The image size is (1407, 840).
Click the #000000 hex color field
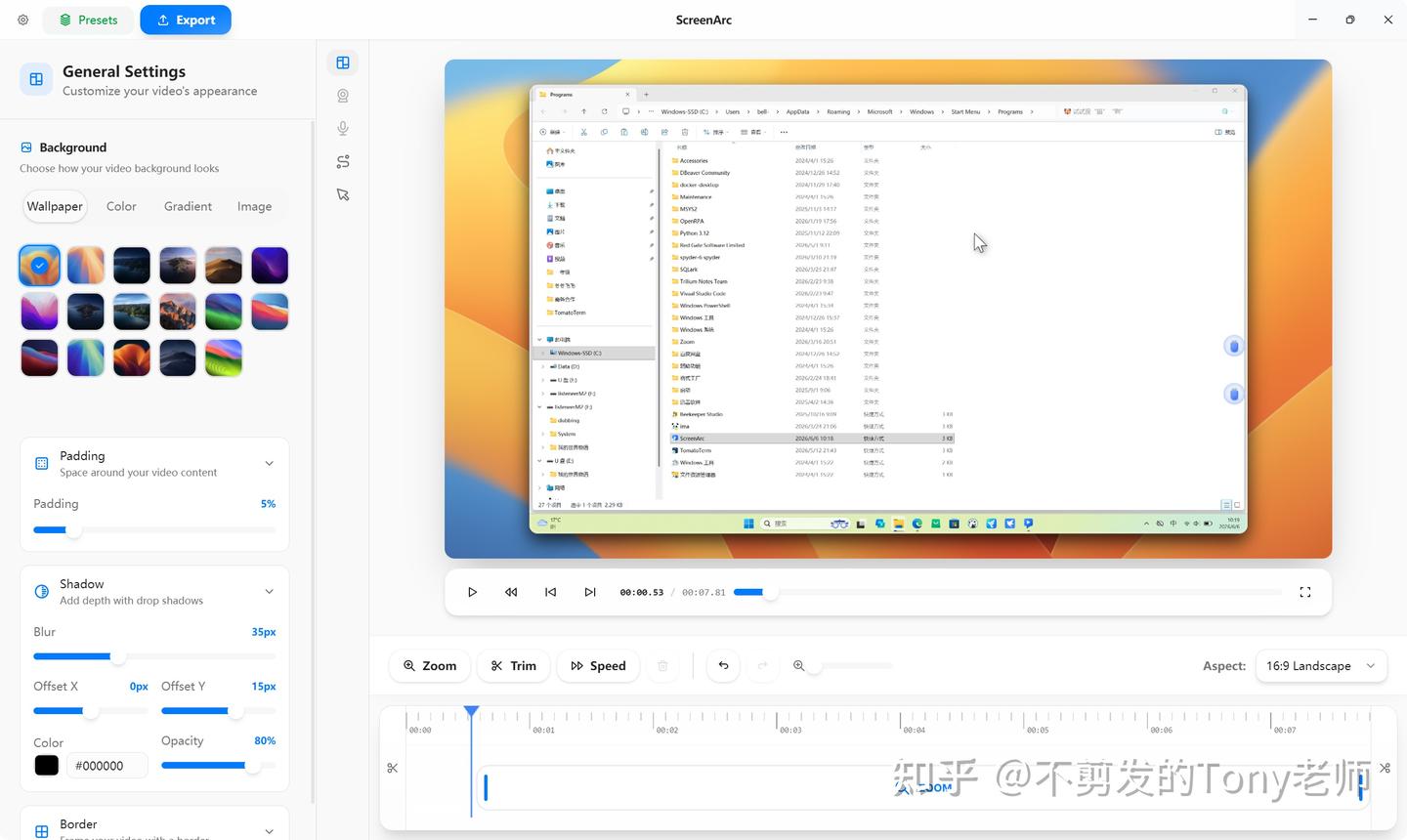tap(107, 766)
